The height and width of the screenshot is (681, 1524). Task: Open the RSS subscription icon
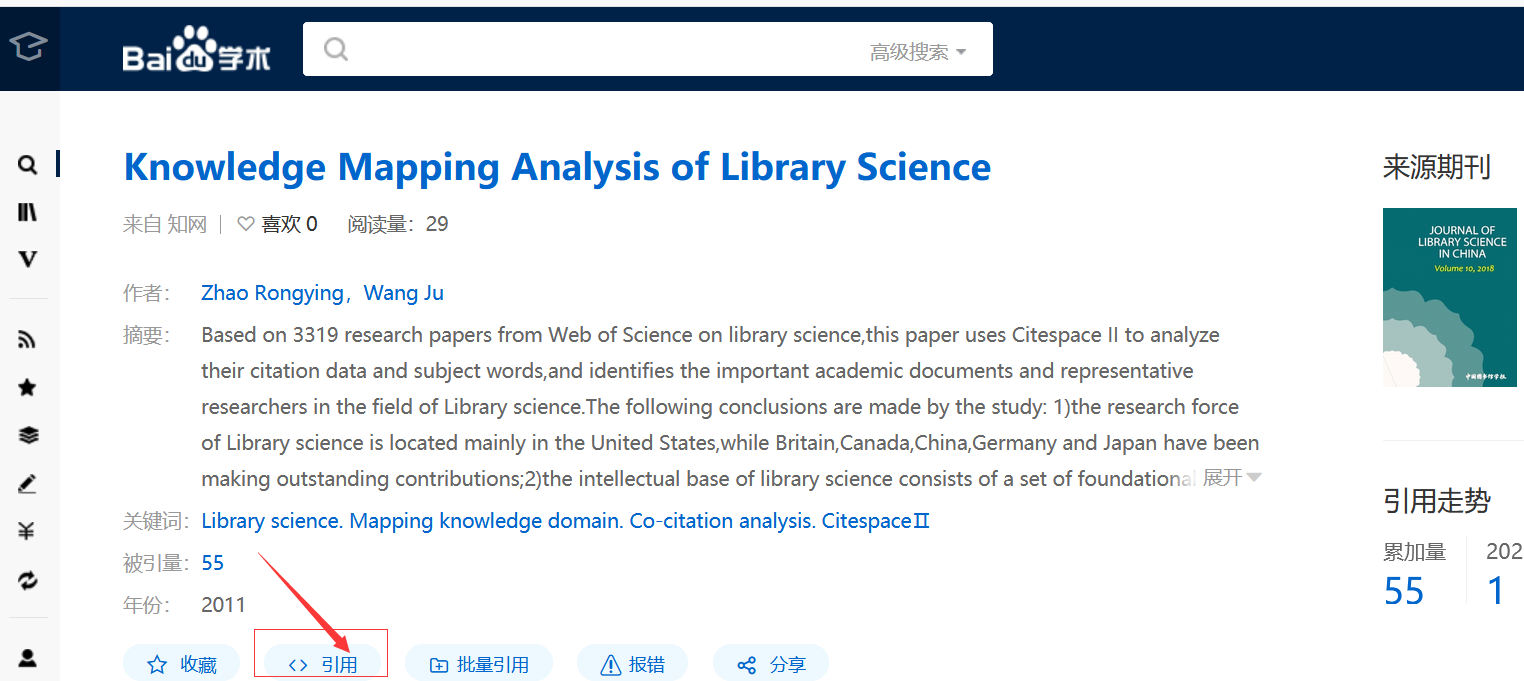point(27,339)
